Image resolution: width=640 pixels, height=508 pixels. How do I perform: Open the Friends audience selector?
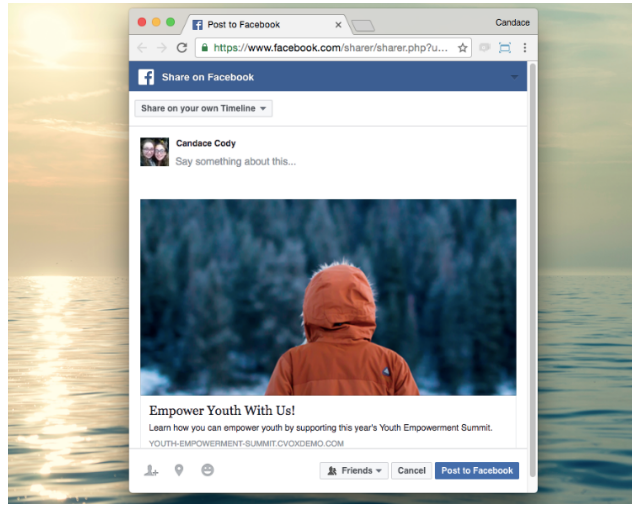point(354,470)
